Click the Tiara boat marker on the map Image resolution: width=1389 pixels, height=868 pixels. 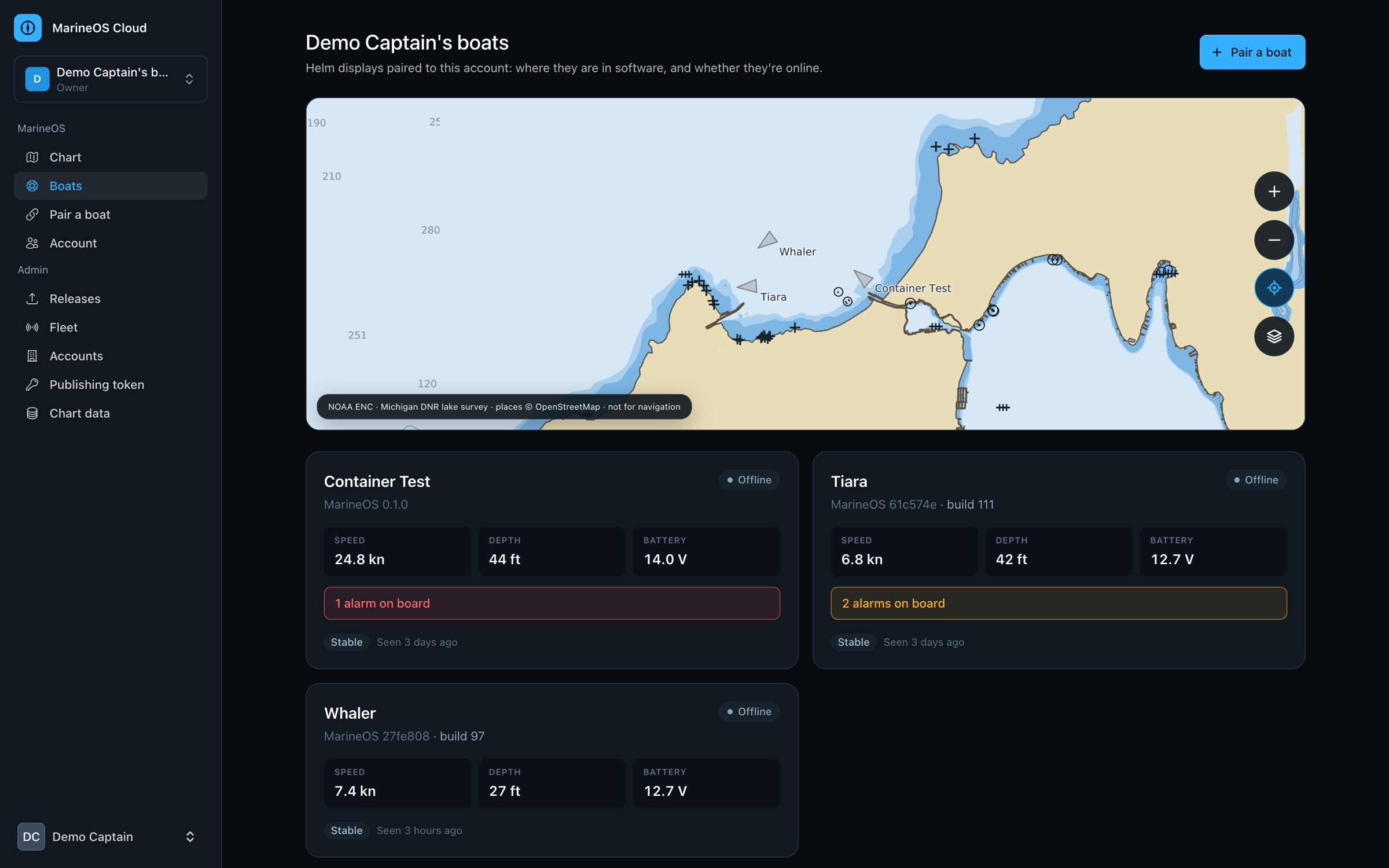coord(748,286)
